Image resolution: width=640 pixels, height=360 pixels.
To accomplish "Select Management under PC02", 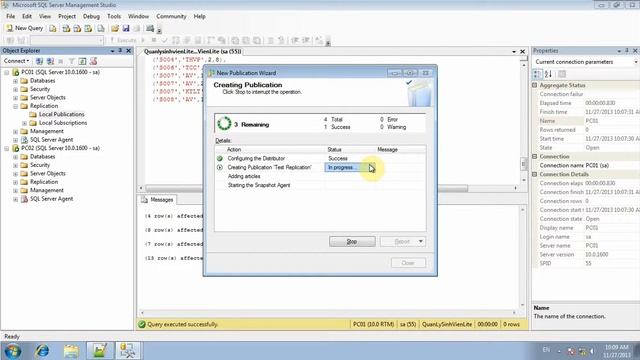I will click(x=47, y=190).
